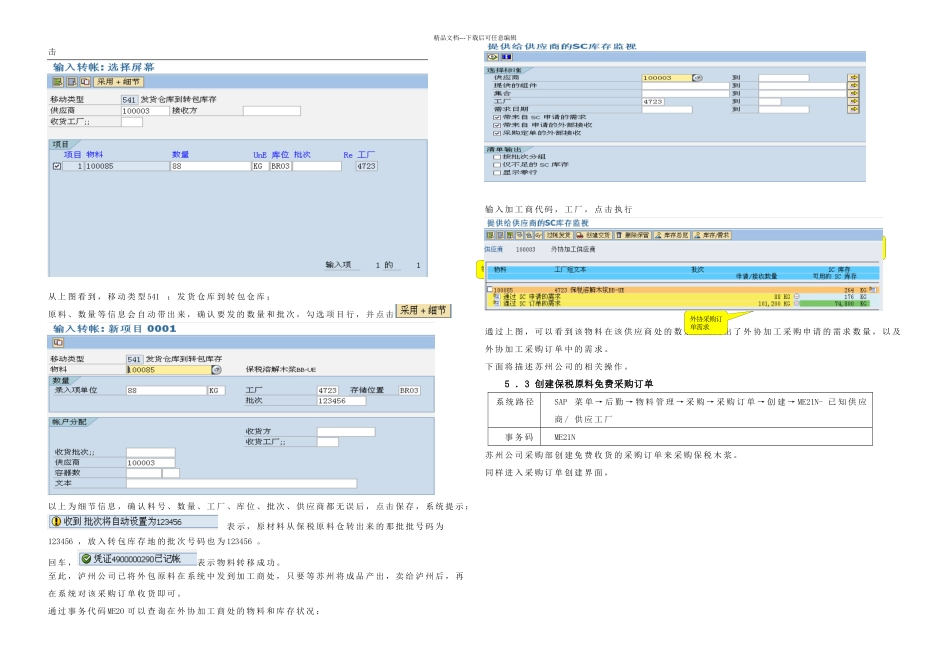Click empty 接收方 input field
Viewport: 950px width, 672px height.
271,111
